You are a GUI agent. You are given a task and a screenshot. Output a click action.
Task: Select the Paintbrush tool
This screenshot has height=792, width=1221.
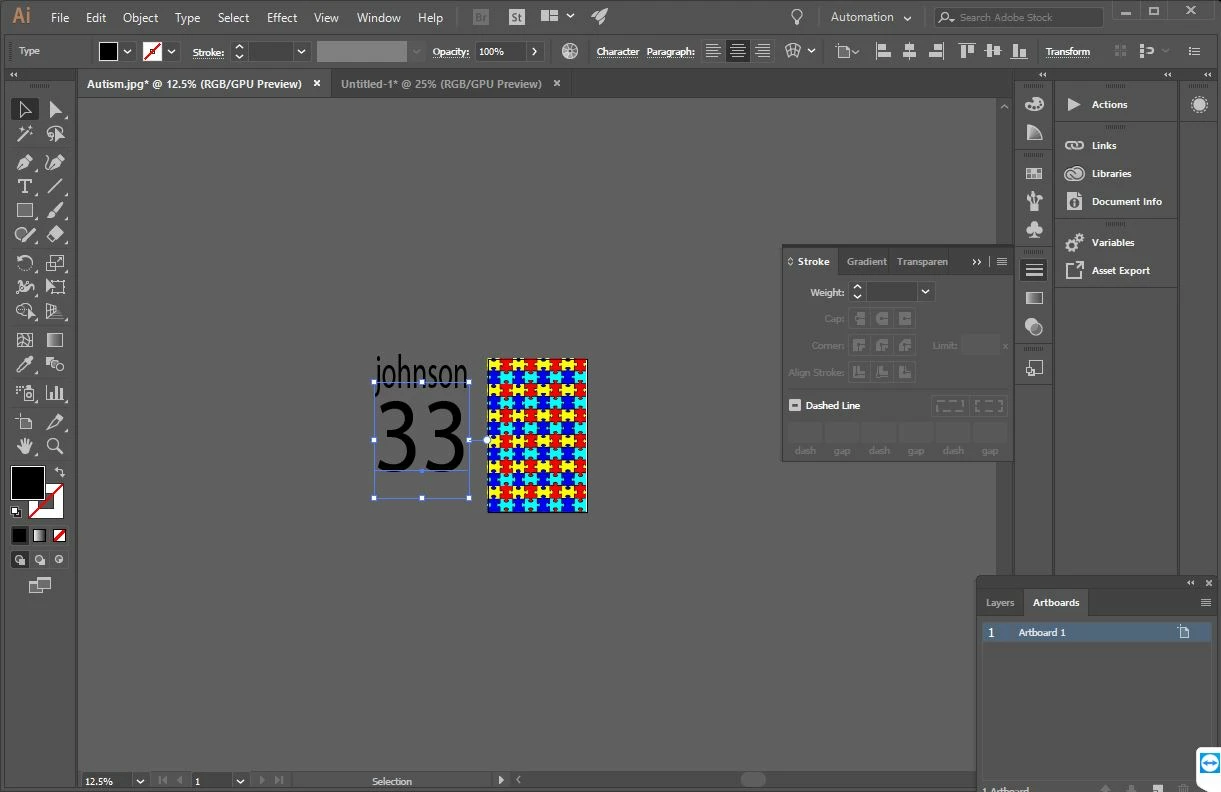tap(56, 210)
